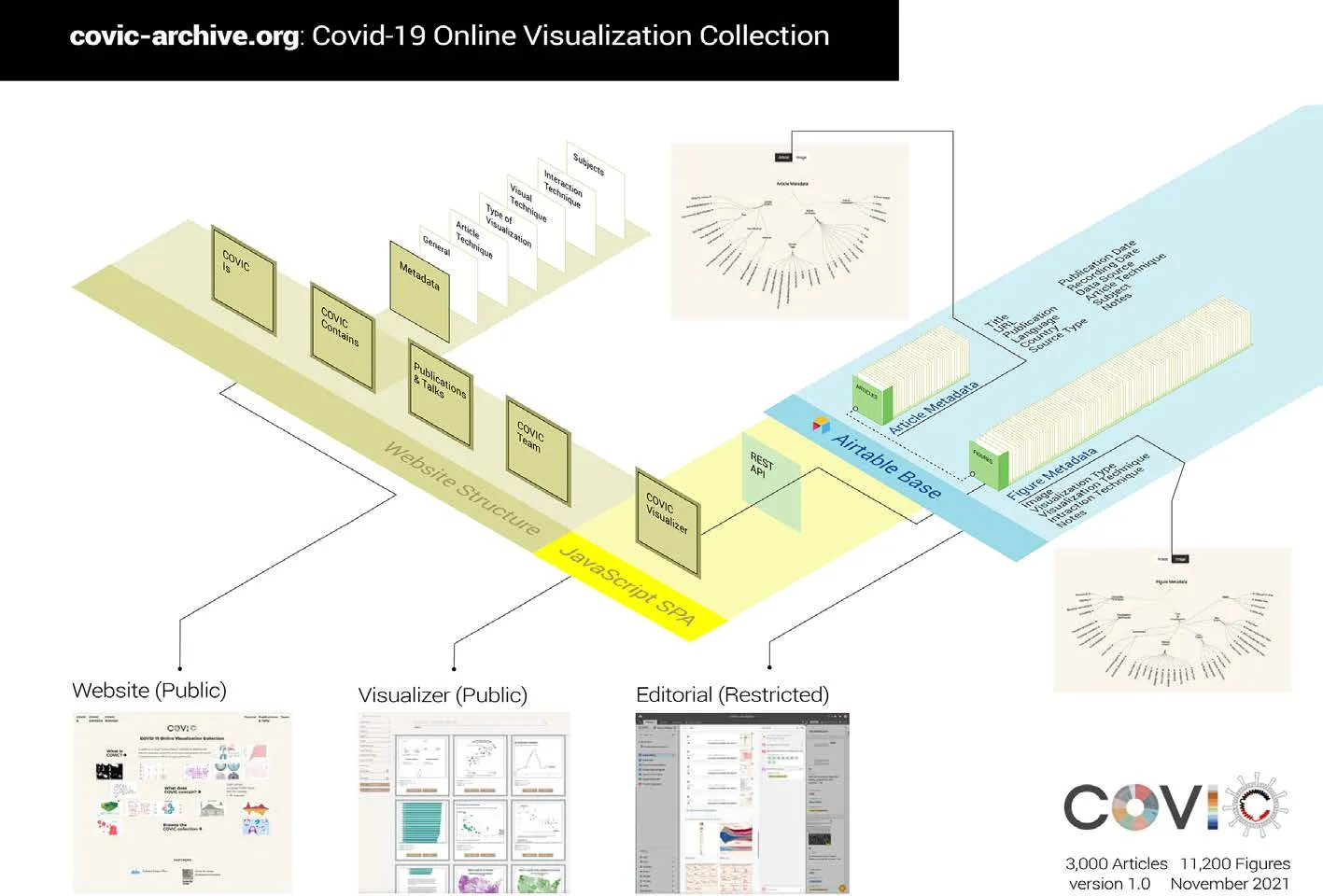Click the "Airtable Base" label

(x=887, y=466)
